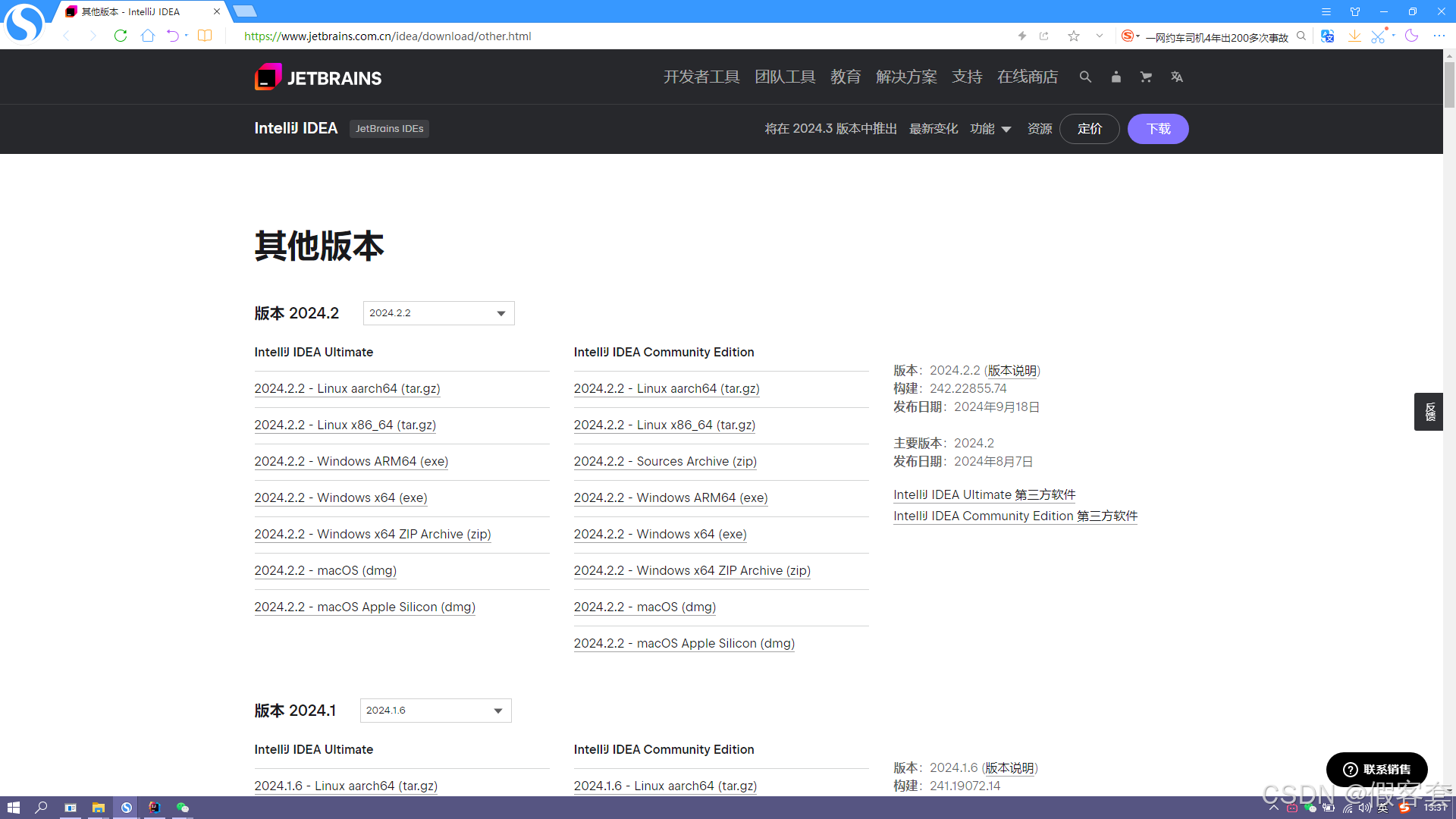Click the browser address bar URL
The image size is (1456, 819).
(x=388, y=36)
